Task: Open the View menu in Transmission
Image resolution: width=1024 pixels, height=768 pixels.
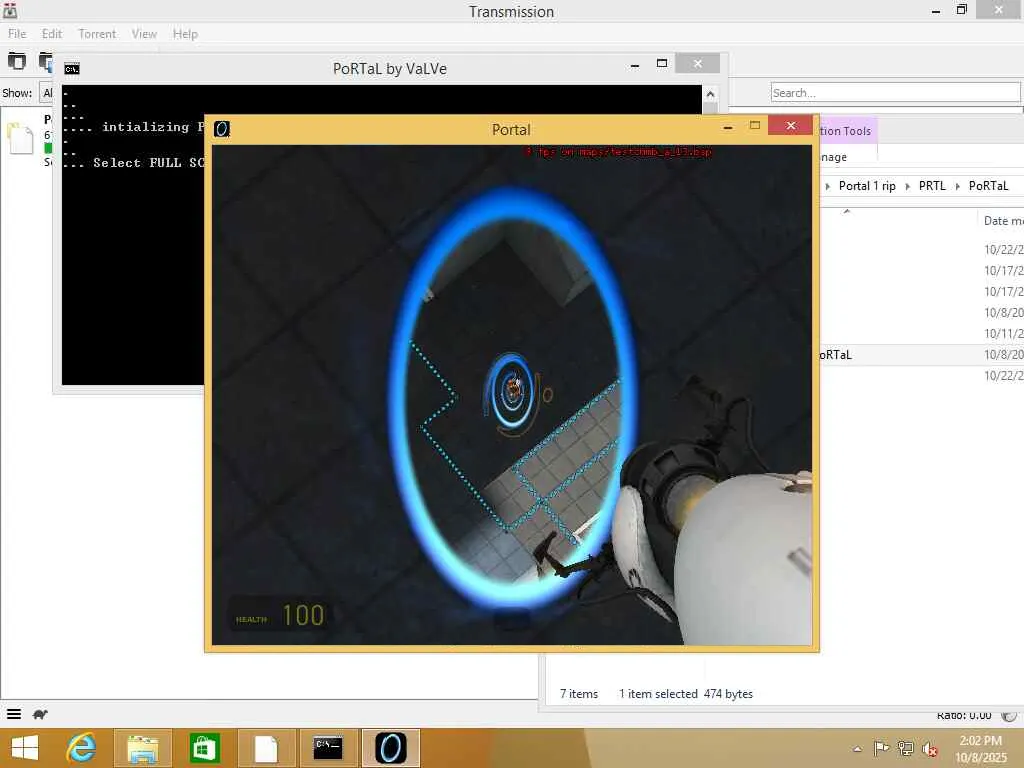Action: tap(144, 34)
